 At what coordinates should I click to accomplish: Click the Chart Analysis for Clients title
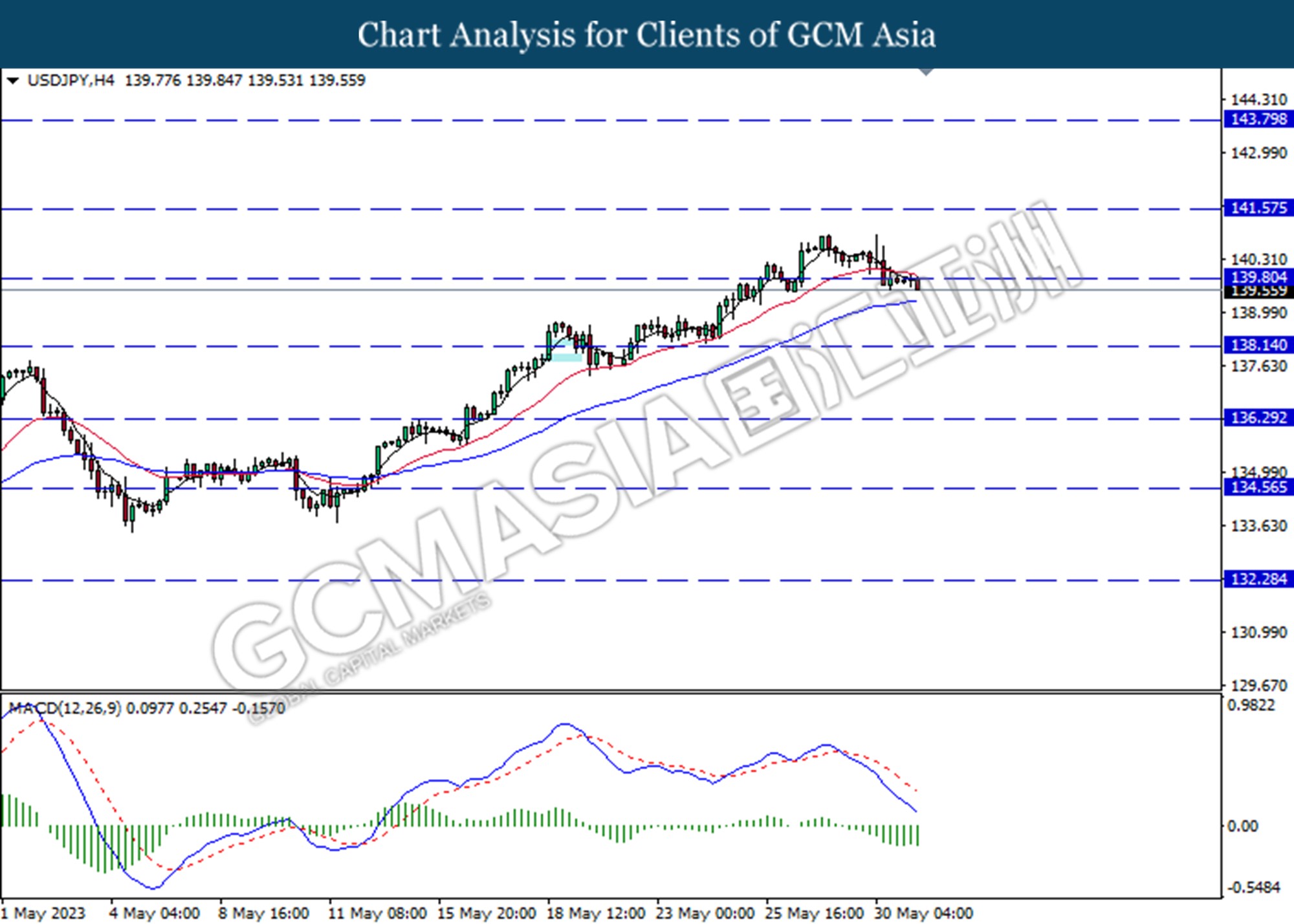pyautogui.click(x=647, y=34)
